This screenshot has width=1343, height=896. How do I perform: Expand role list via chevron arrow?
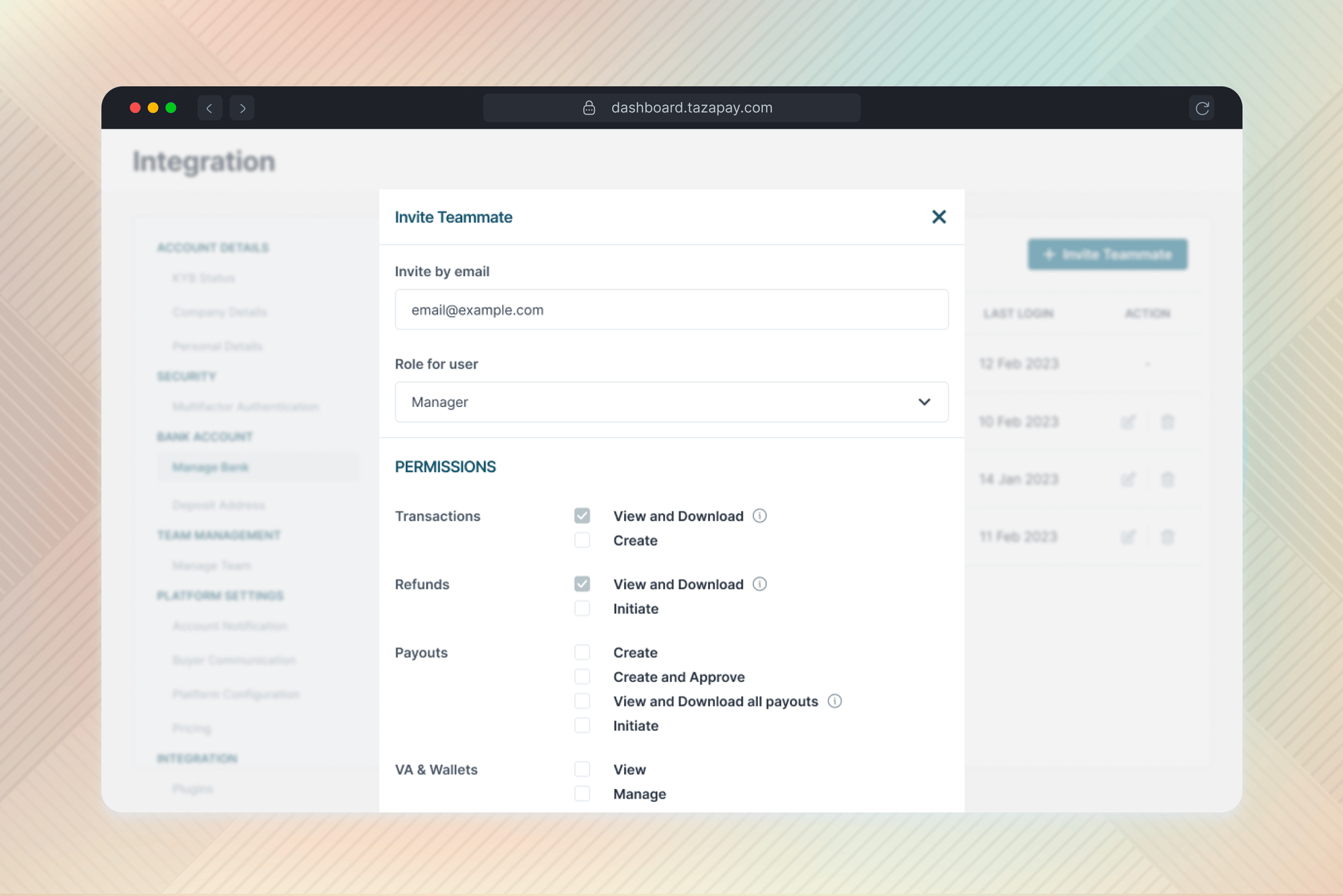[924, 402]
